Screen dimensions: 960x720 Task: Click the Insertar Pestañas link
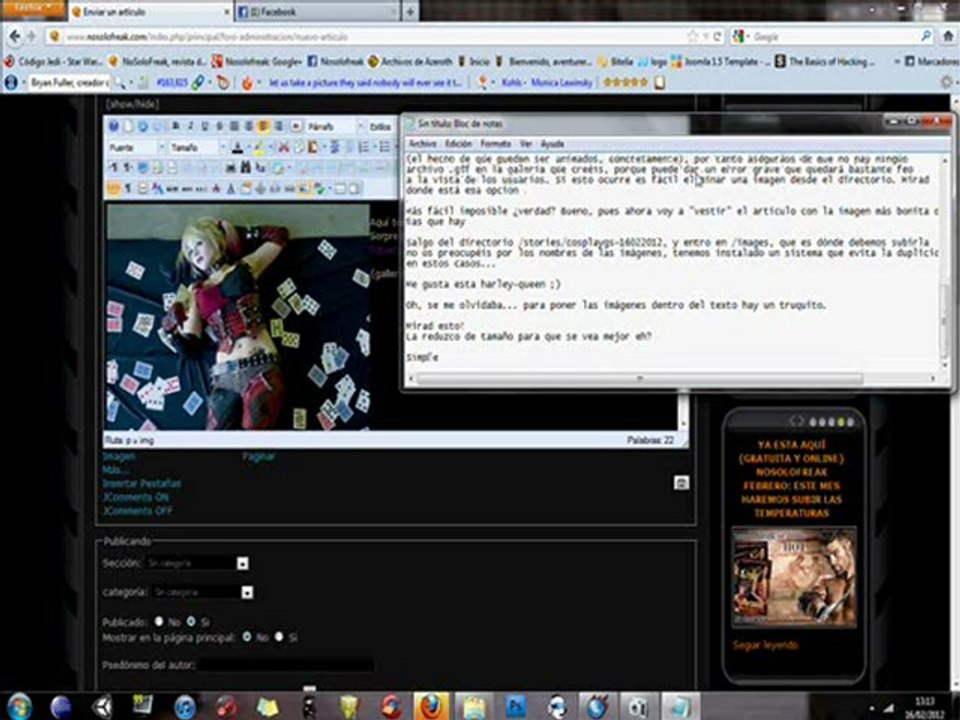(x=141, y=483)
